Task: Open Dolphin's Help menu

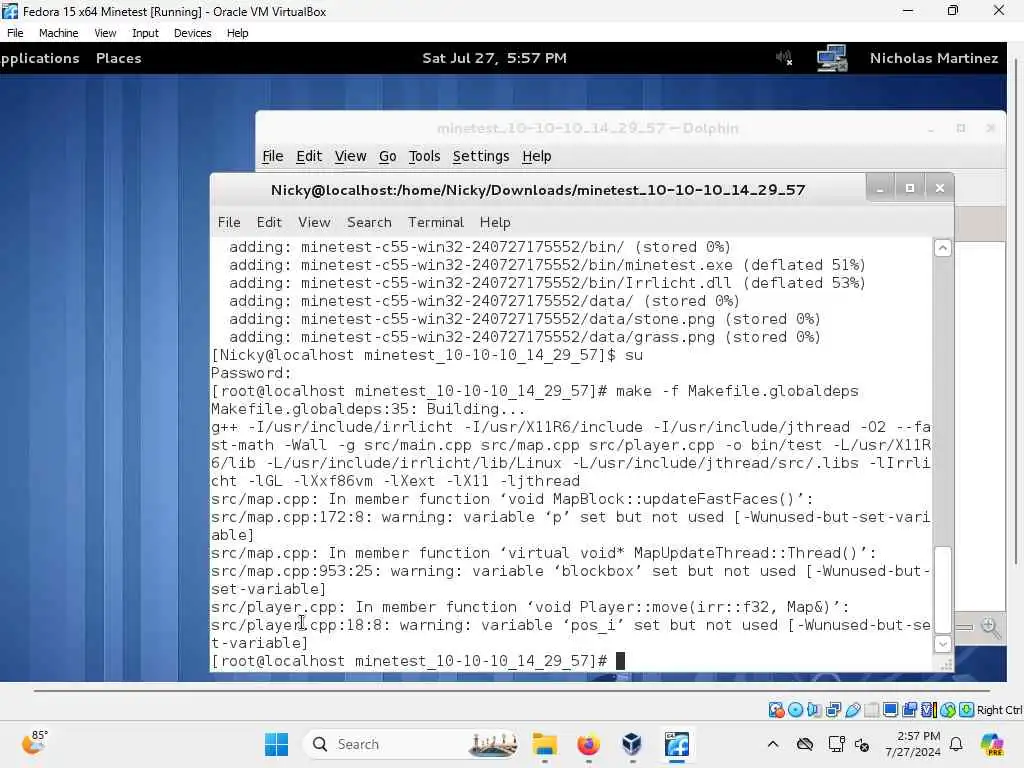Action: (x=536, y=156)
